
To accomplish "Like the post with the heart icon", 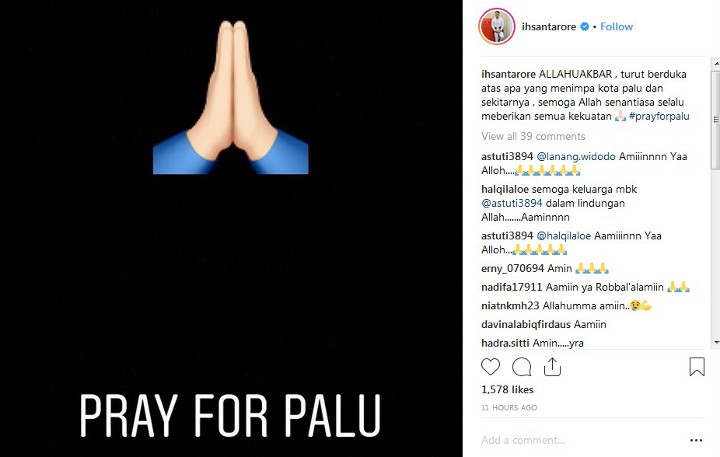I will [490, 367].
